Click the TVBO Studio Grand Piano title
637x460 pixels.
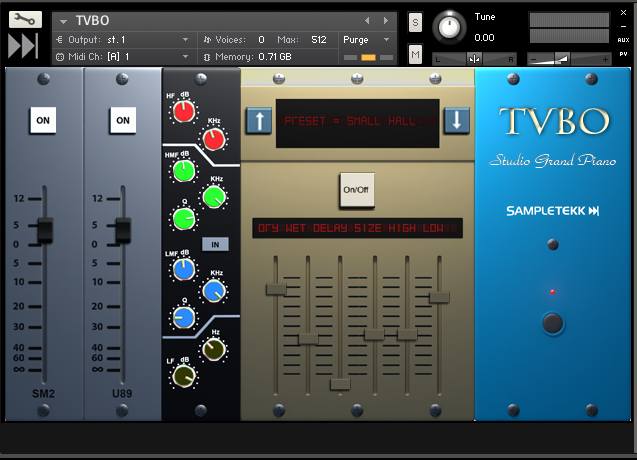(x=553, y=137)
